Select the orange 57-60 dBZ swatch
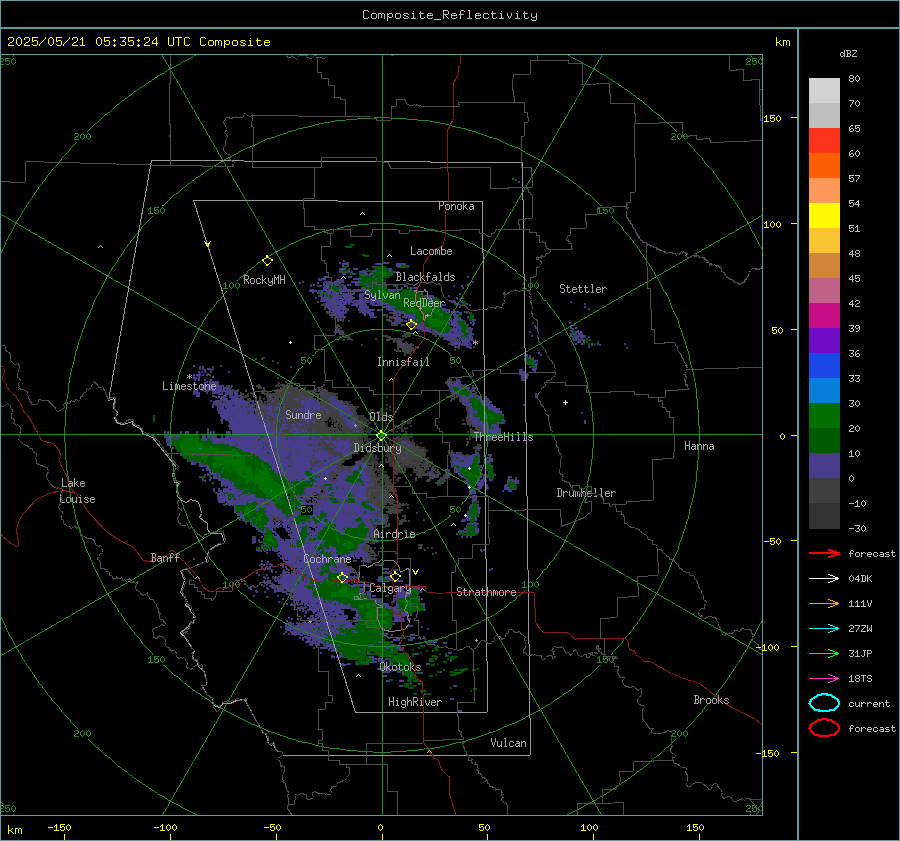This screenshot has width=900, height=841. tap(824, 166)
